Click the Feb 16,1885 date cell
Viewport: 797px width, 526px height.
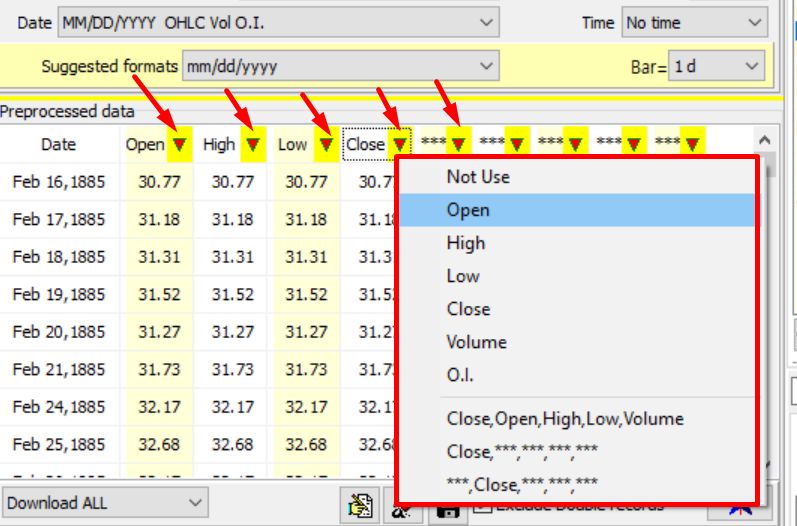(59, 181)
